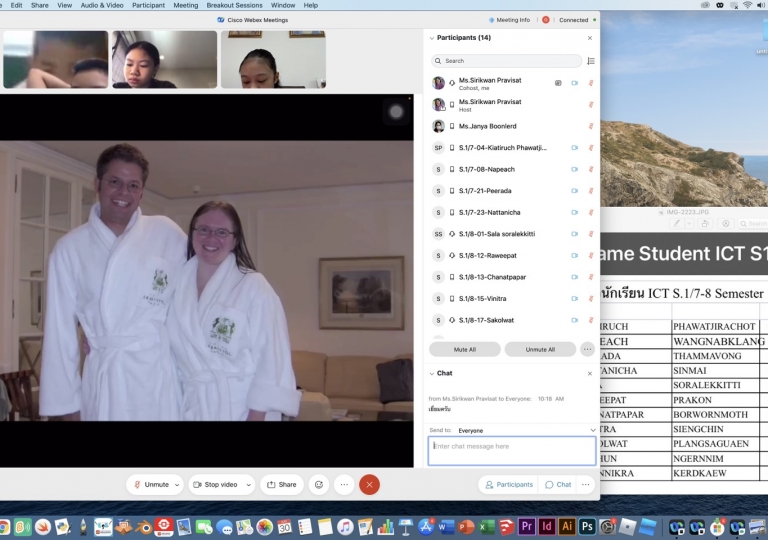This screenshot has height=540, width=768.
Task: Click the Unmute All button
Action: tap(540, 349)
